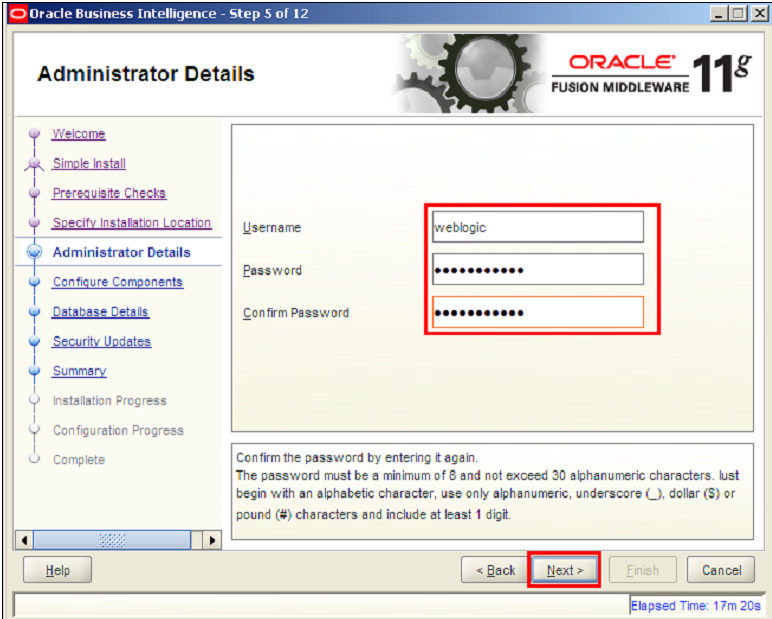Click the Specify Installation Location bullet icon
The width and height of the screenshot is (772, 619).
pos(34,223)
